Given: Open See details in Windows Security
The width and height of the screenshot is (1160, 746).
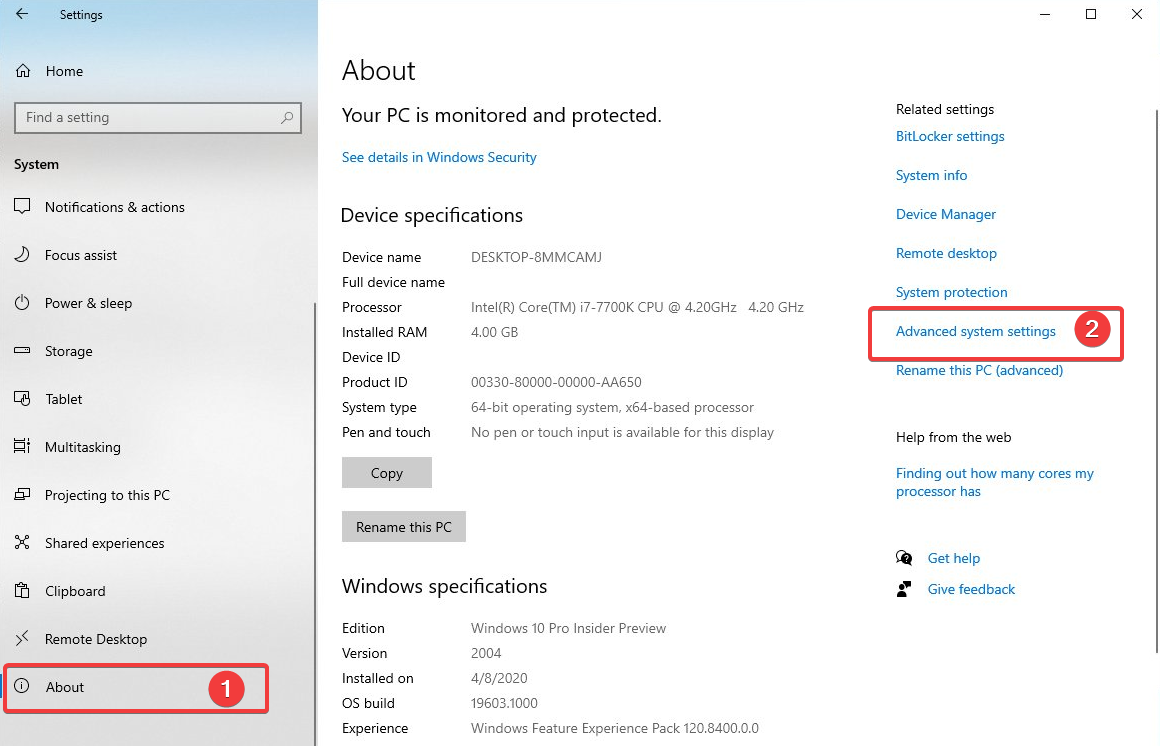Looking at the screenshot, I should [x=439, y=157].
